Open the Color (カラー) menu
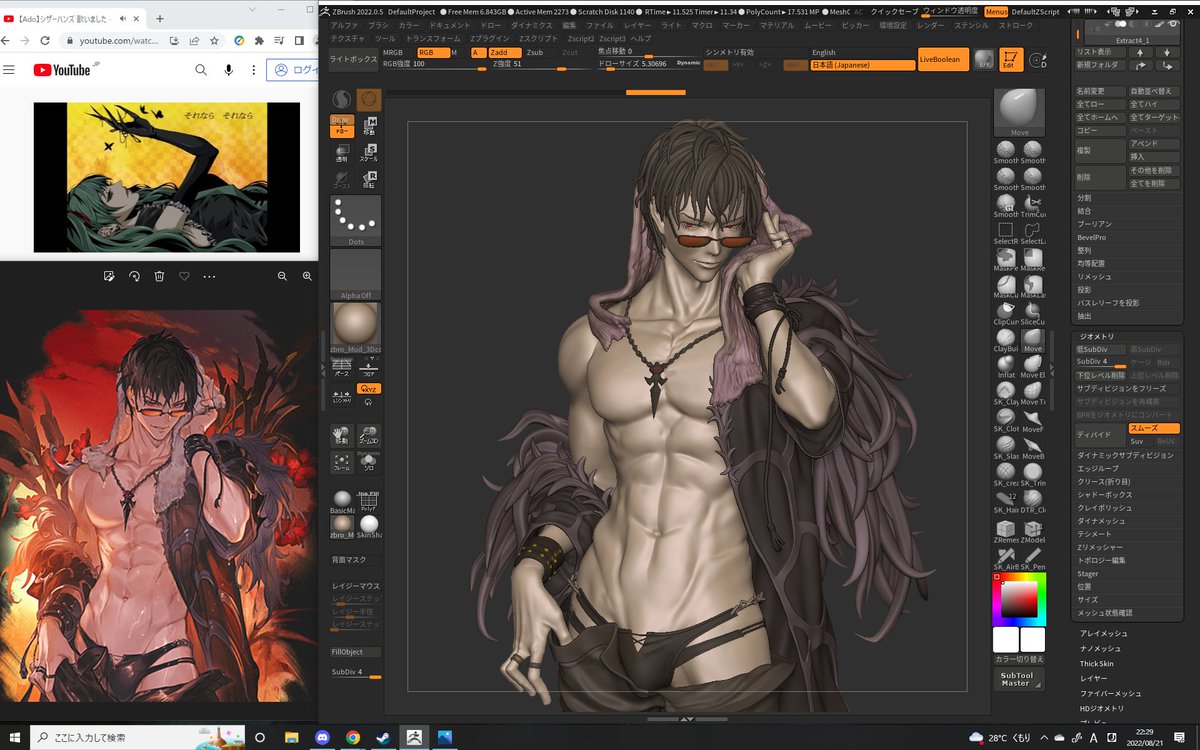 (x=409, y=24)
